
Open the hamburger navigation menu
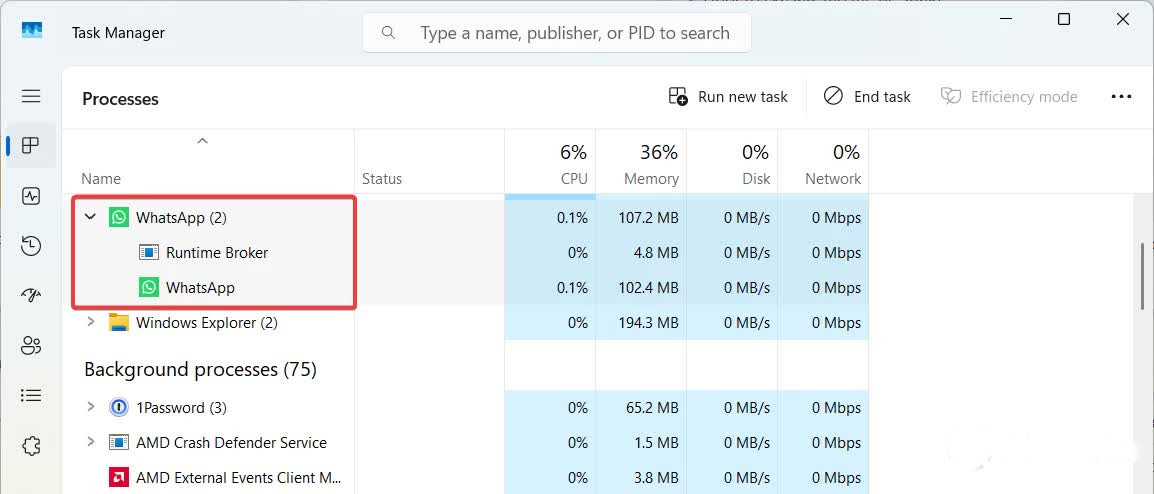pyautogui.click(x=31, y=96)
